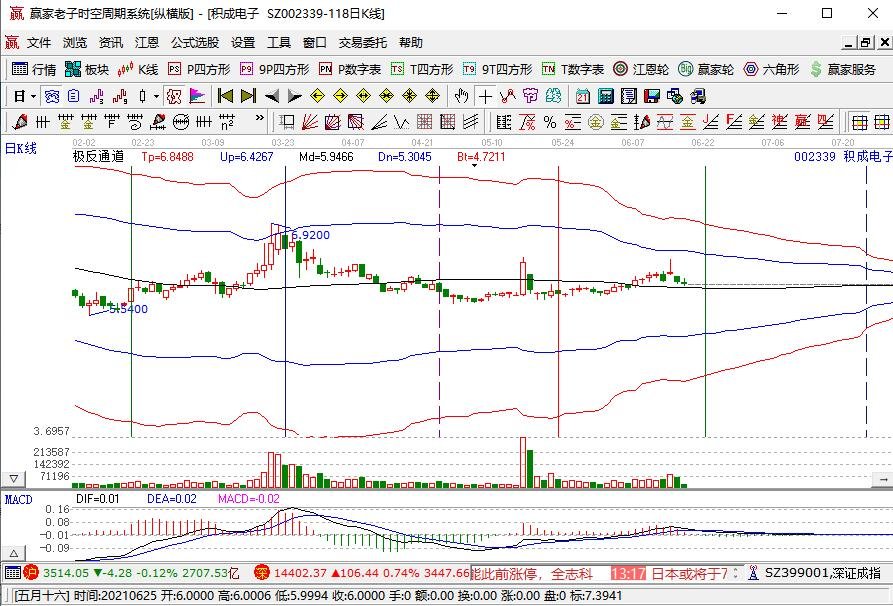Expand the candlestick style dropdown arrow
The width and height of the screenshot is (893, 606).
[x=156, y=96]
